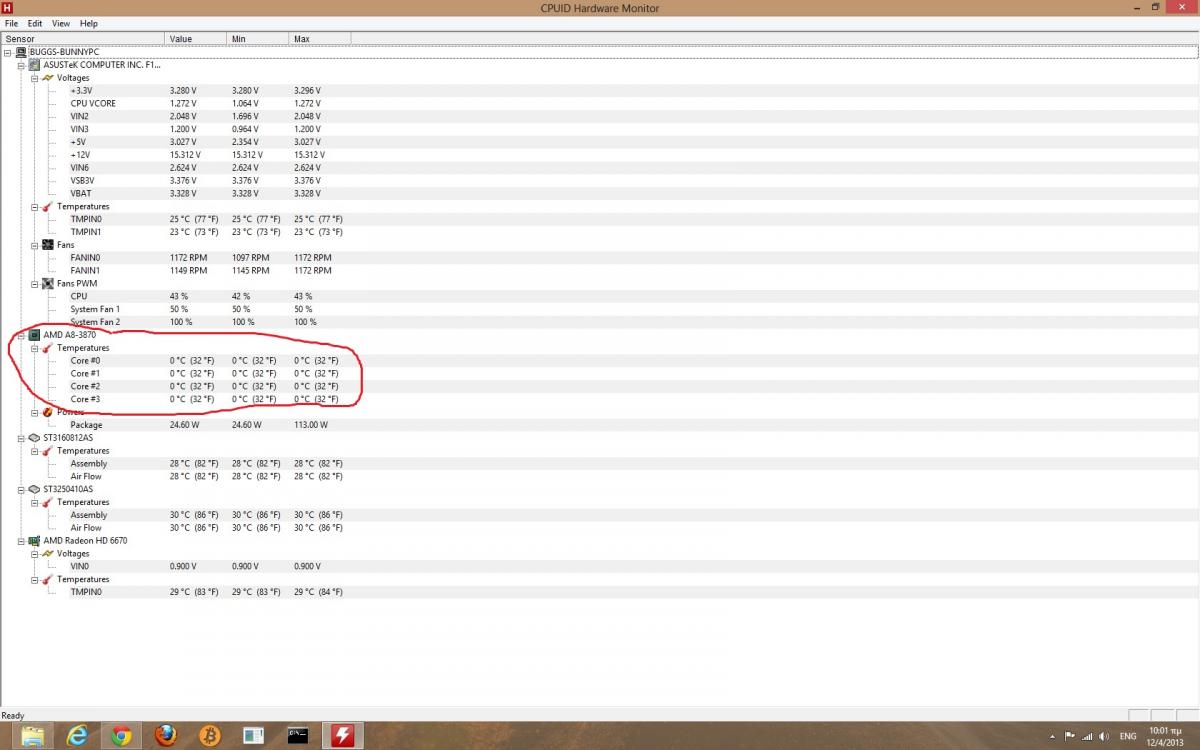Click the ASUSTeK motherboard icon
The width and height of the screenshot is (1200, 750).
(35, 65)
